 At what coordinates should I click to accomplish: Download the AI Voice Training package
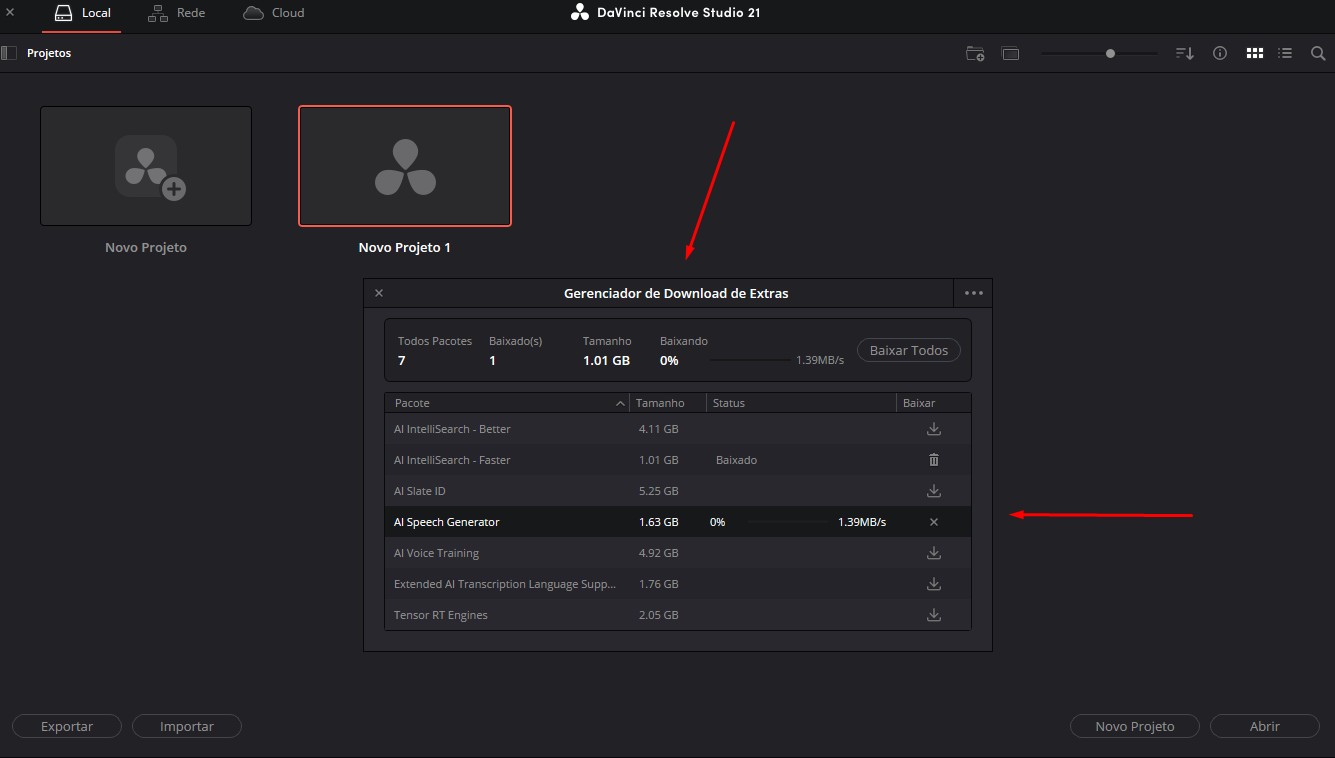pyautogui.click(x=934, y=553)
